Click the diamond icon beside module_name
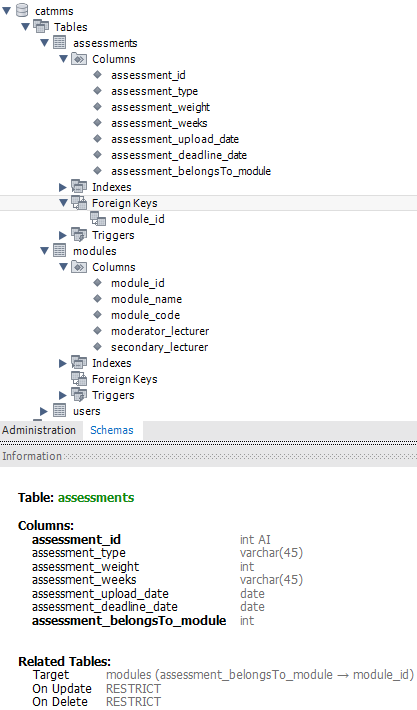The height and width of the screenshot is (710, 417). pyautogui.click(x=97, y=298)
